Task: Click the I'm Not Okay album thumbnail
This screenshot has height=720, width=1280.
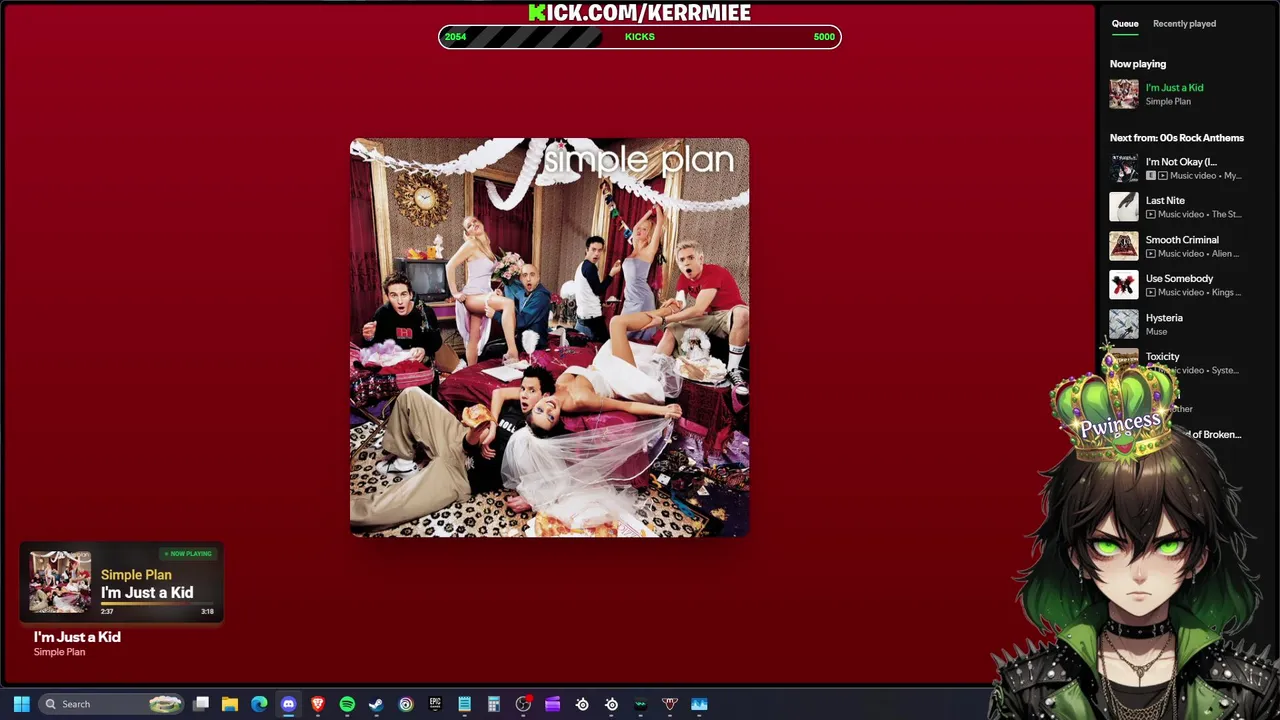Action: coord(1124,168)
